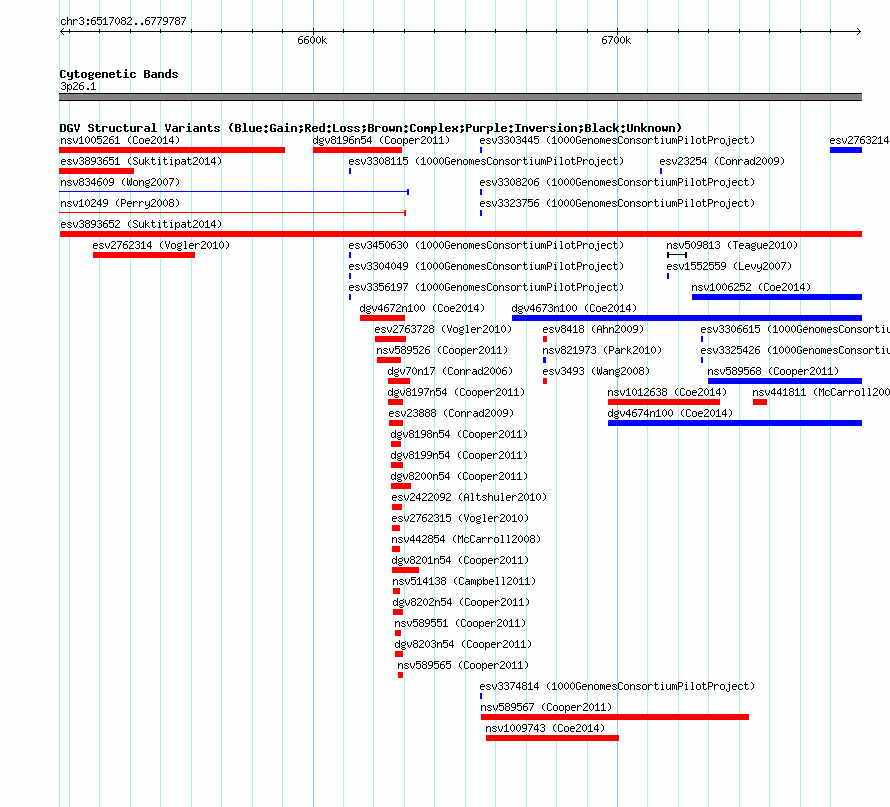Select esv3356197 variant label

tap(486, 287)
